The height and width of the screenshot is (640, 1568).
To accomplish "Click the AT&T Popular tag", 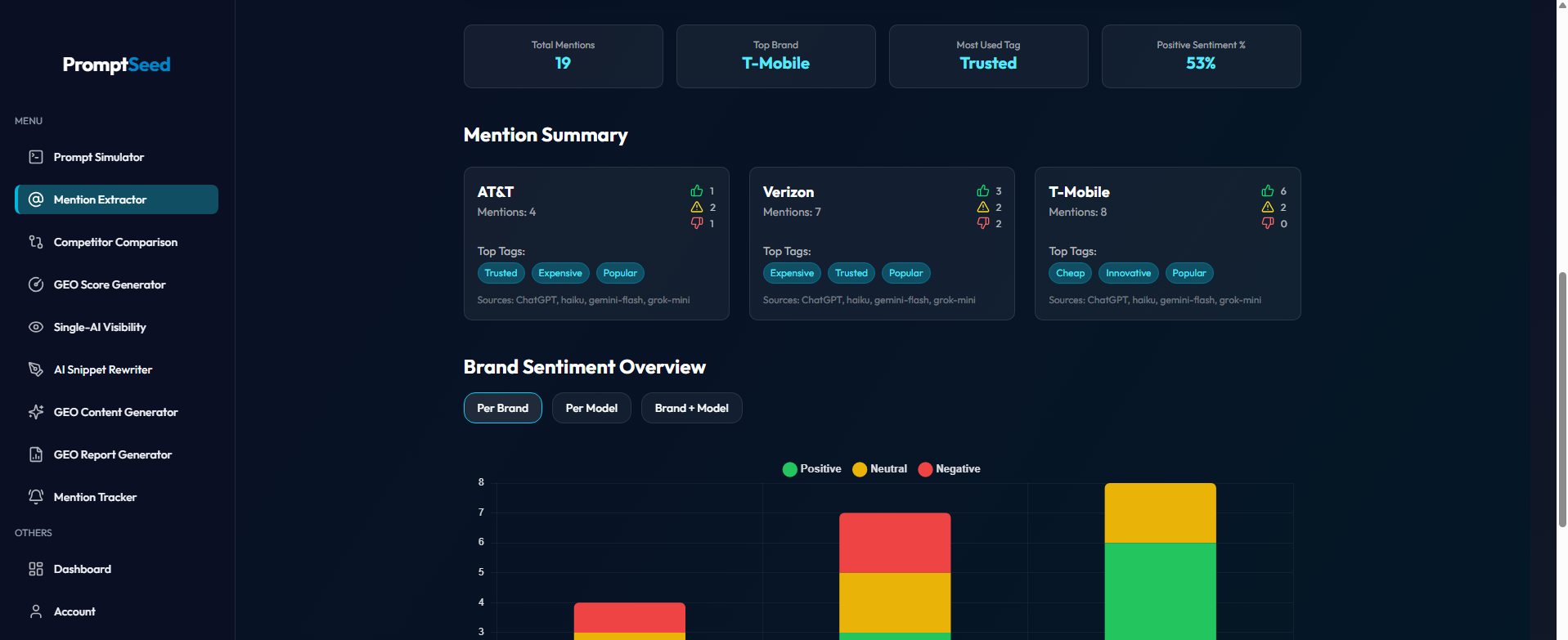I will tap(620, 273).
